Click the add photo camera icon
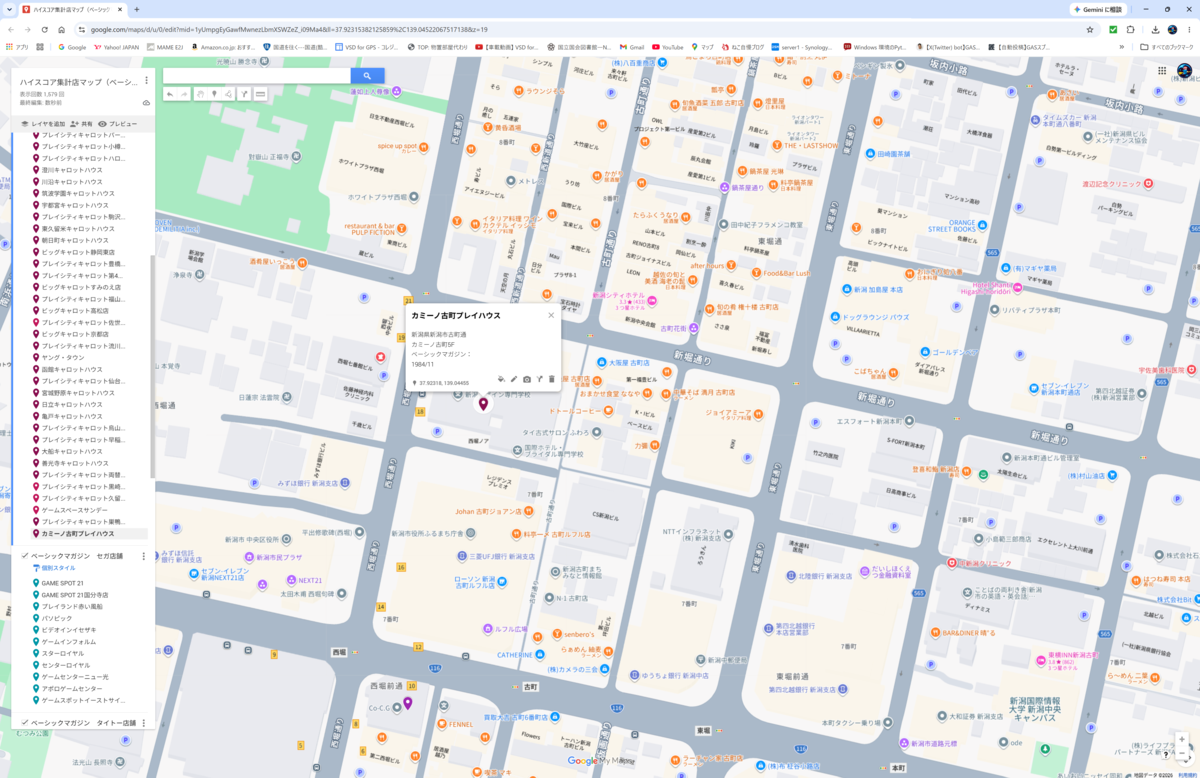 coord(527,379)
